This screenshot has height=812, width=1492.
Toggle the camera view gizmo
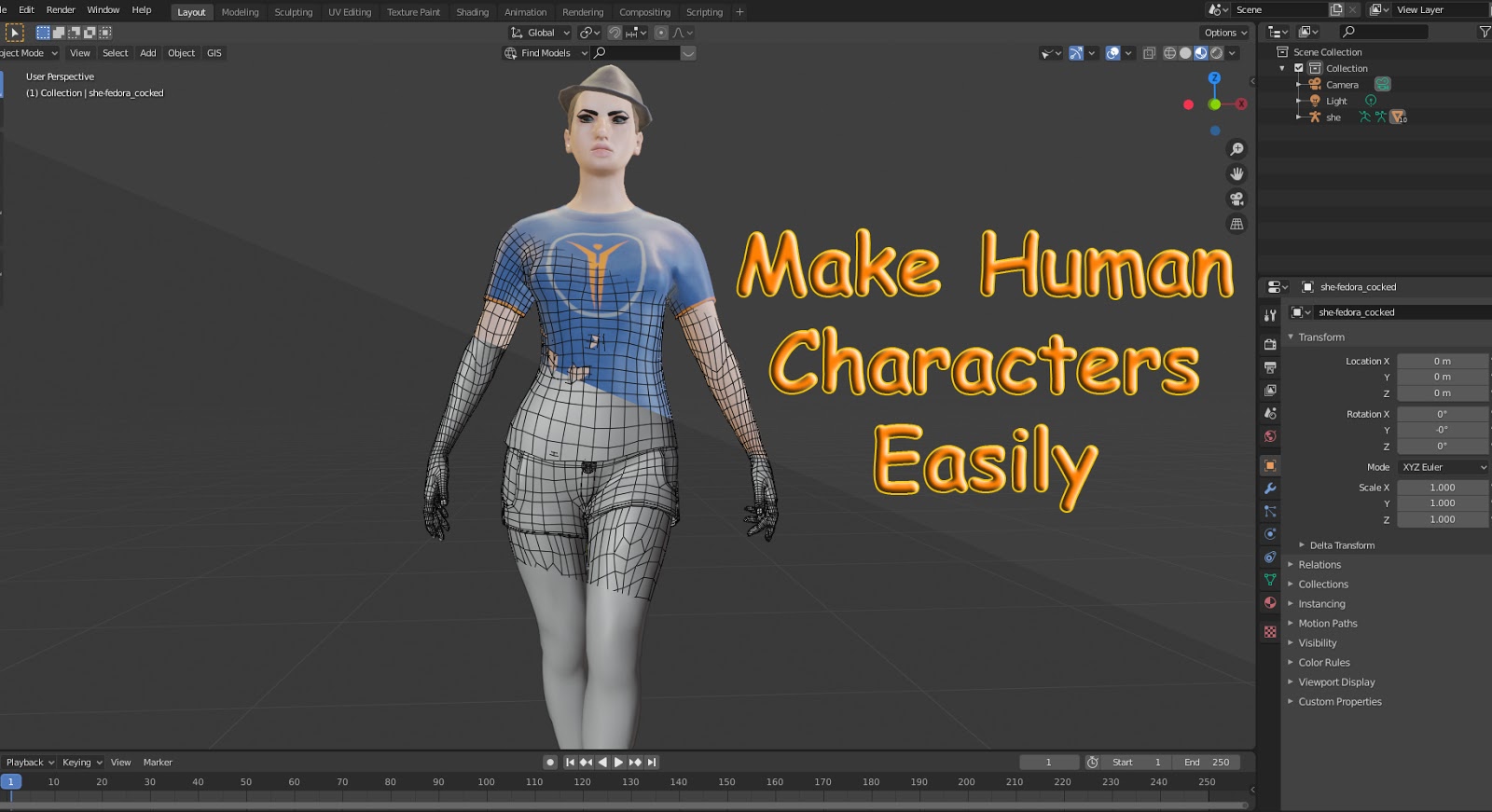[1236, 199]
